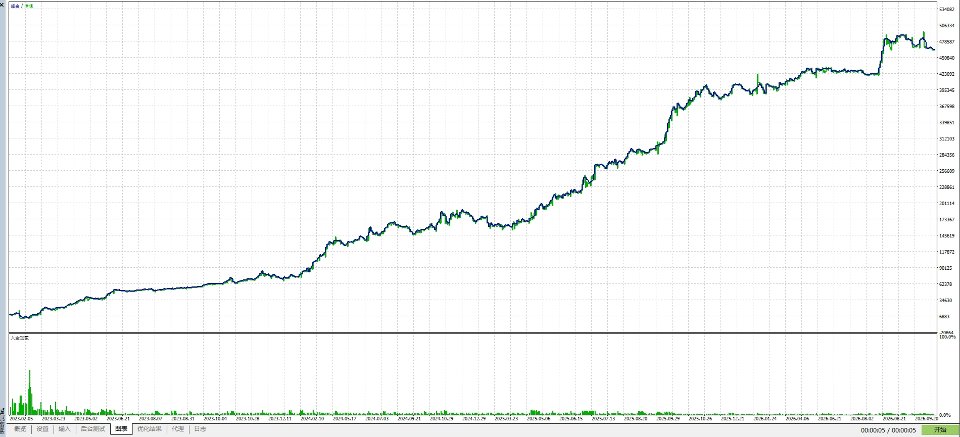Viewport: 960px width, 437px height.
Task: Open the 设置 (Settings) tab
Action: [42, 429]
